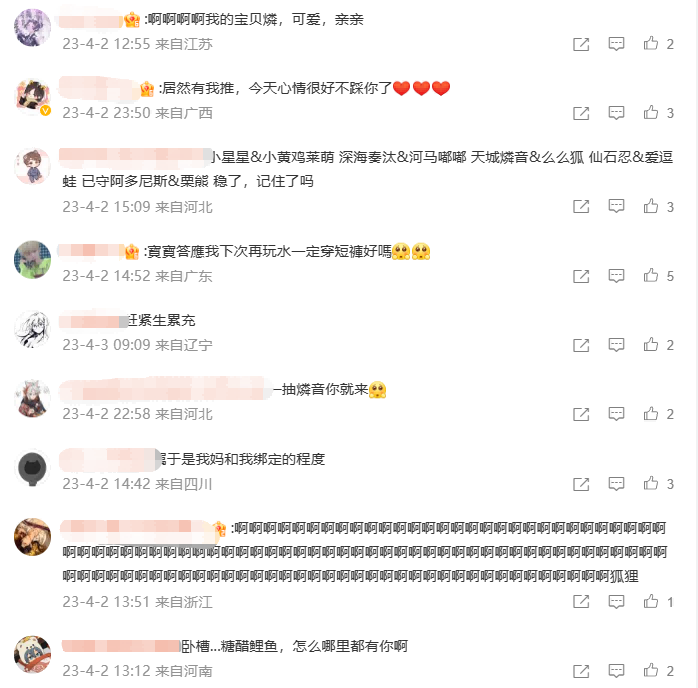The width and height of the screenshot is (698, 688).
Task: Like the comment from 广东 with 5 likes
Action: point(651,276)
